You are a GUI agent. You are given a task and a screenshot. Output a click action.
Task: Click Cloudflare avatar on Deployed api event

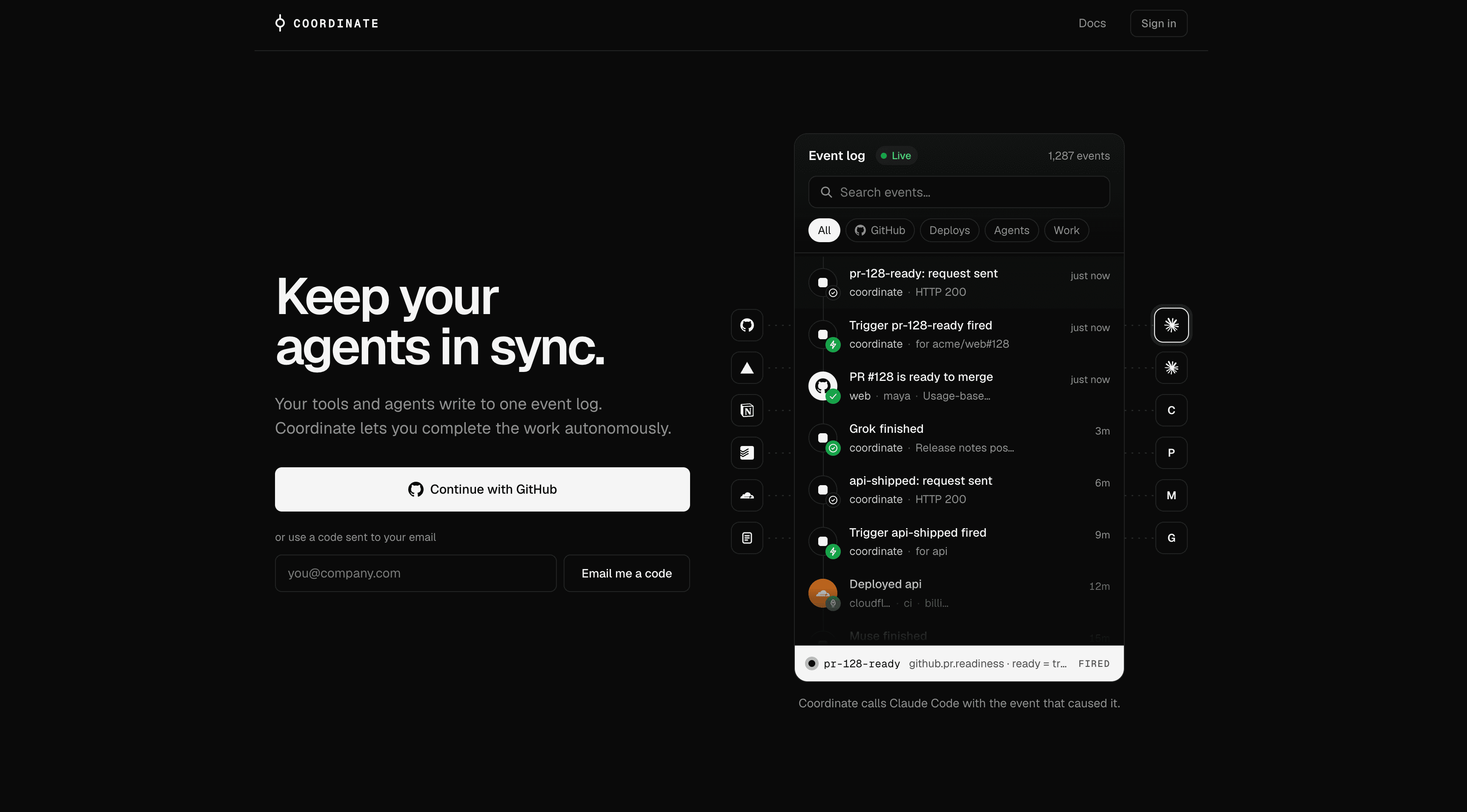[822, 593]
